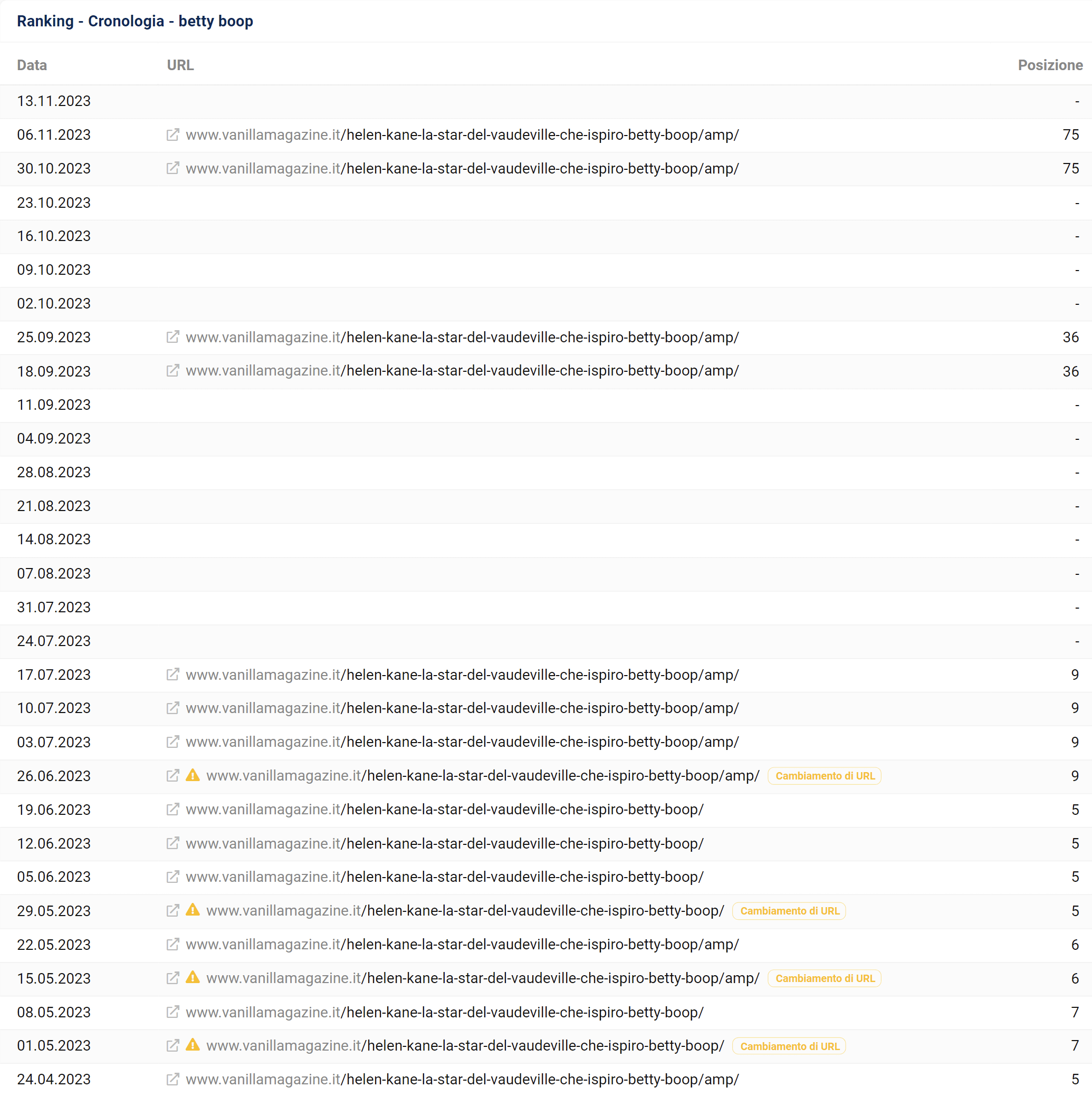The width and height of the screenshot is (1092, 1097).
Task: Open external link icon for 22.05.2023 row
Action: pyautogui.click(x=173, y=944)
